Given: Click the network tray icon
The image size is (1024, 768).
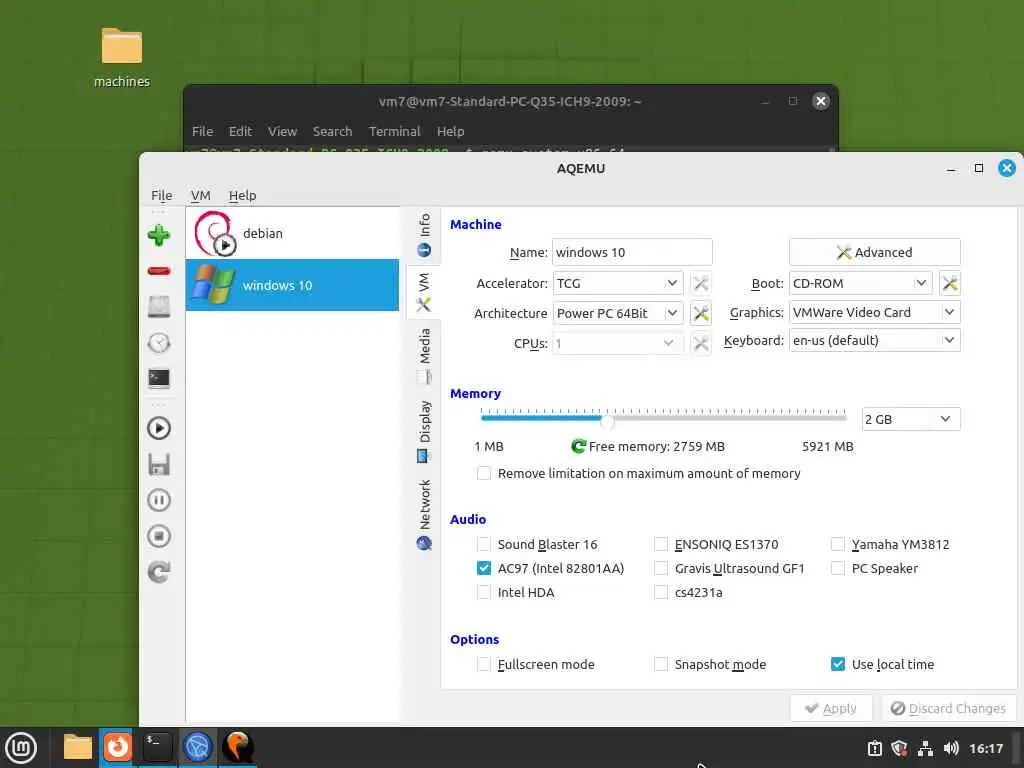Looking at the screenshot, I should (x=925, y=748).
